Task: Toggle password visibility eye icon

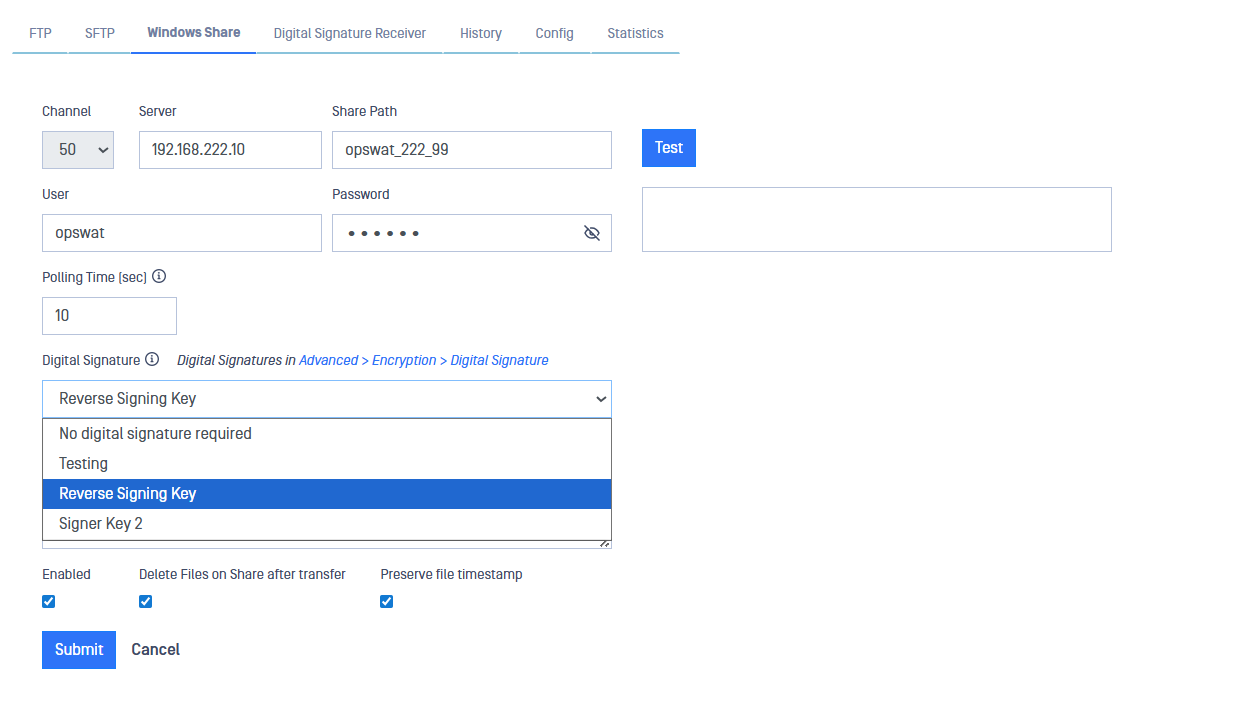Action: click(591, 233)
